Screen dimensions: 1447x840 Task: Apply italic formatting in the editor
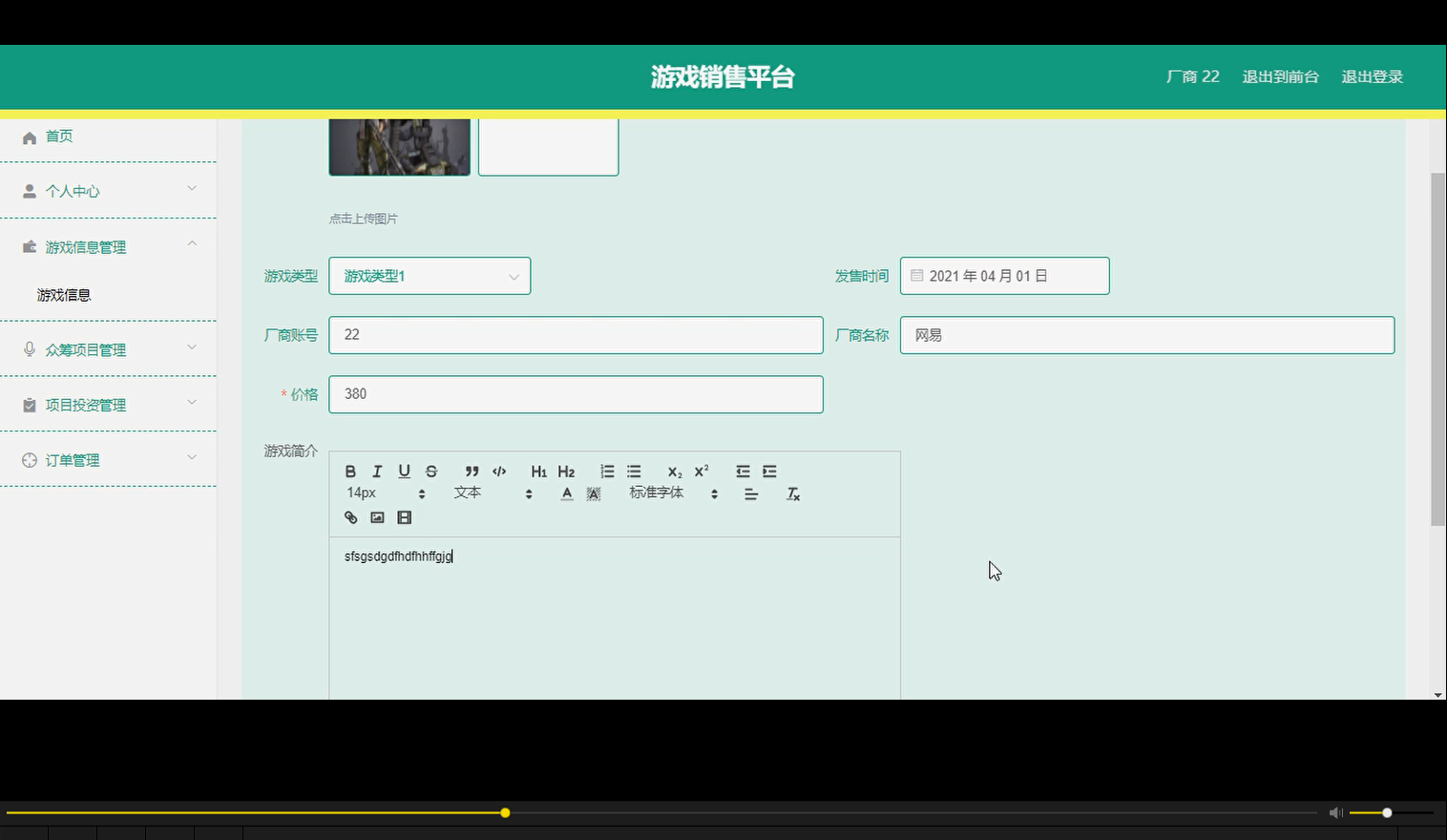(376, 471)
